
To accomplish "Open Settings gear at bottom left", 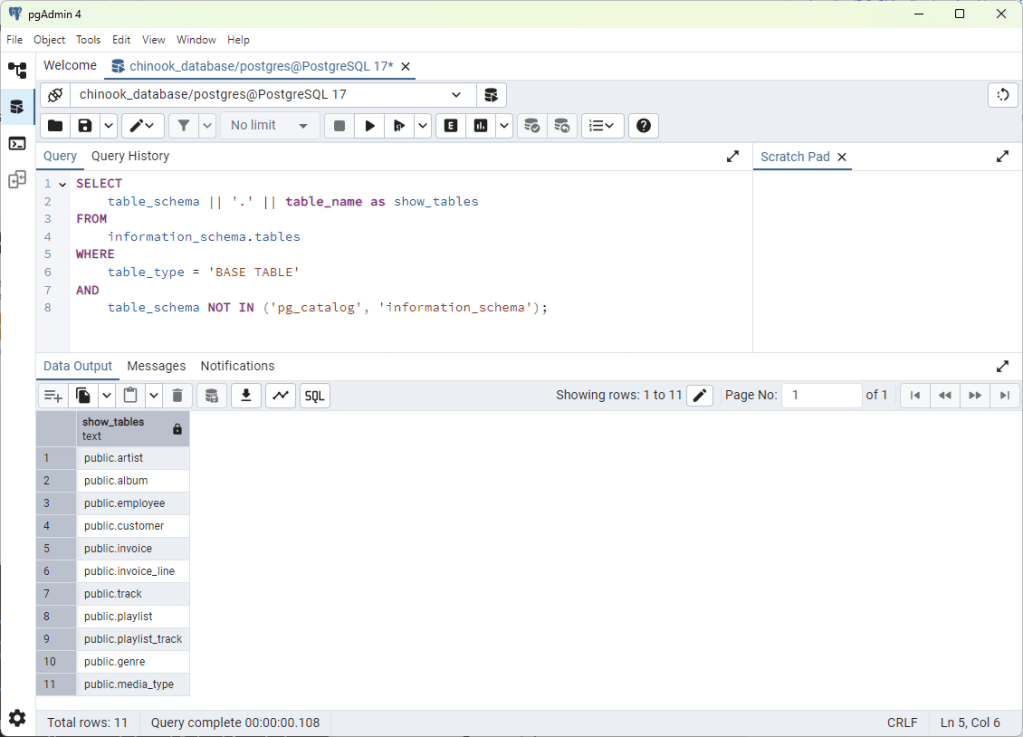I will [x=17, y=718].
